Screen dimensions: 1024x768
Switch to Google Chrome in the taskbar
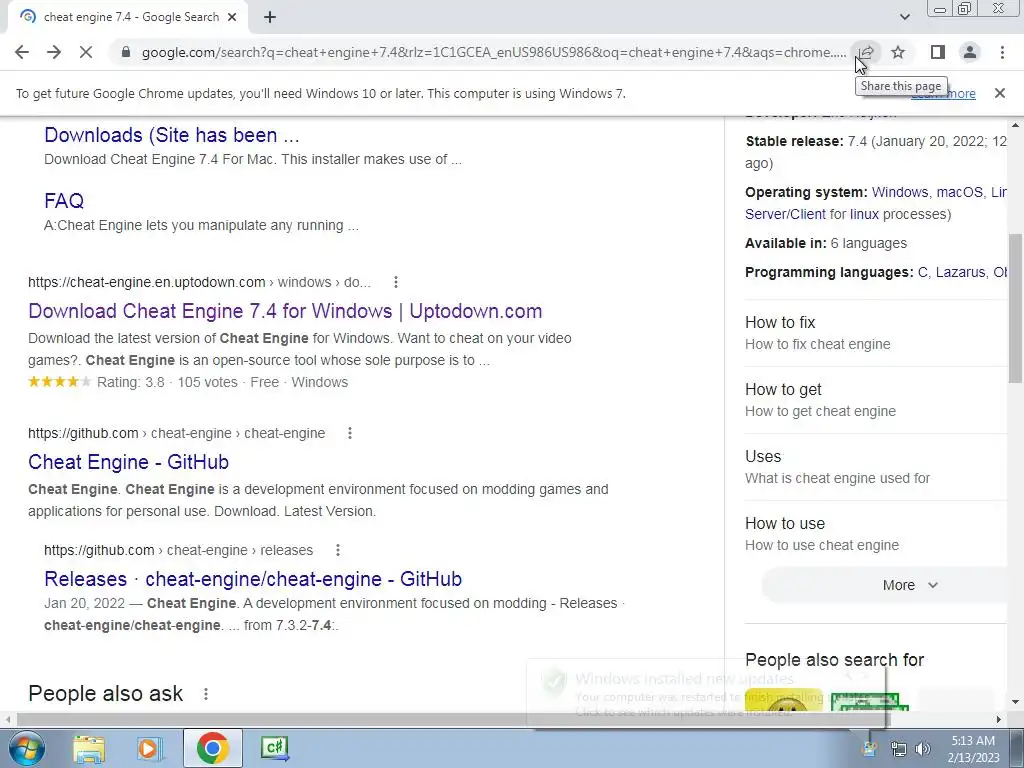click(x=212, y=748)
